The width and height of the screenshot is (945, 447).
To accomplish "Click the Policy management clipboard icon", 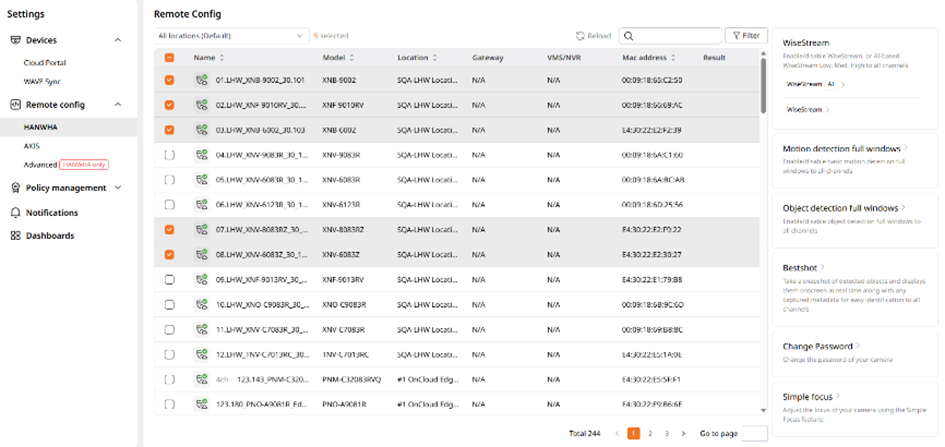I will 16,188.
